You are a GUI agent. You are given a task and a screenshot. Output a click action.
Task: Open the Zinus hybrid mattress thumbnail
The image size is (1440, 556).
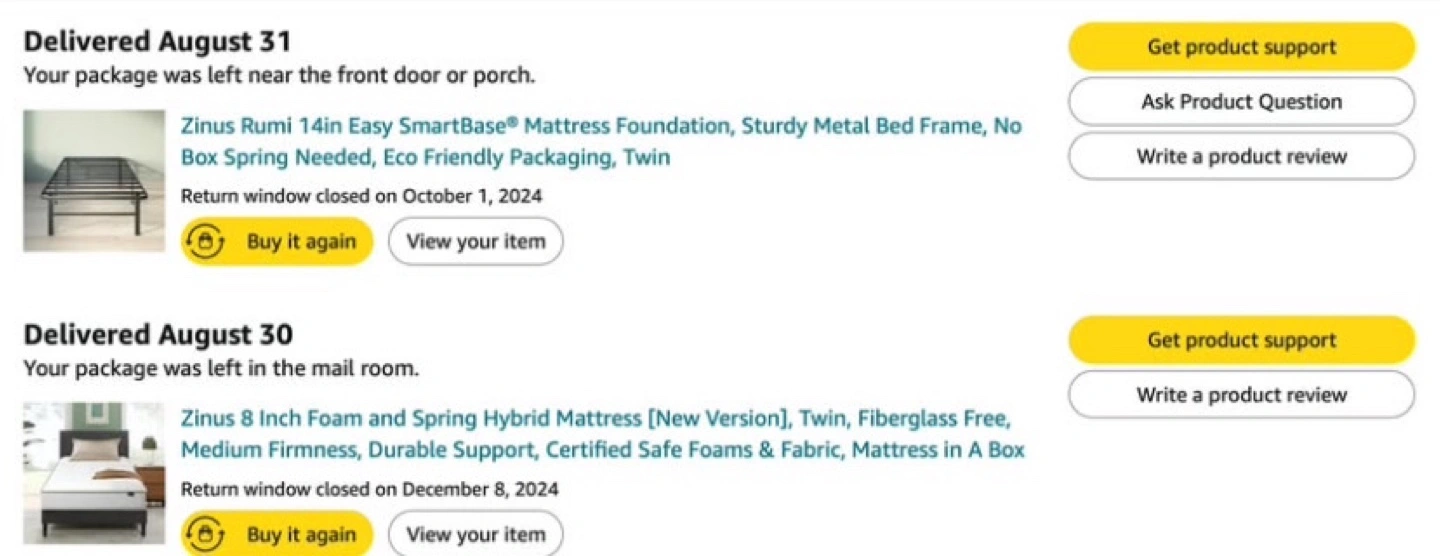[94, 473]
